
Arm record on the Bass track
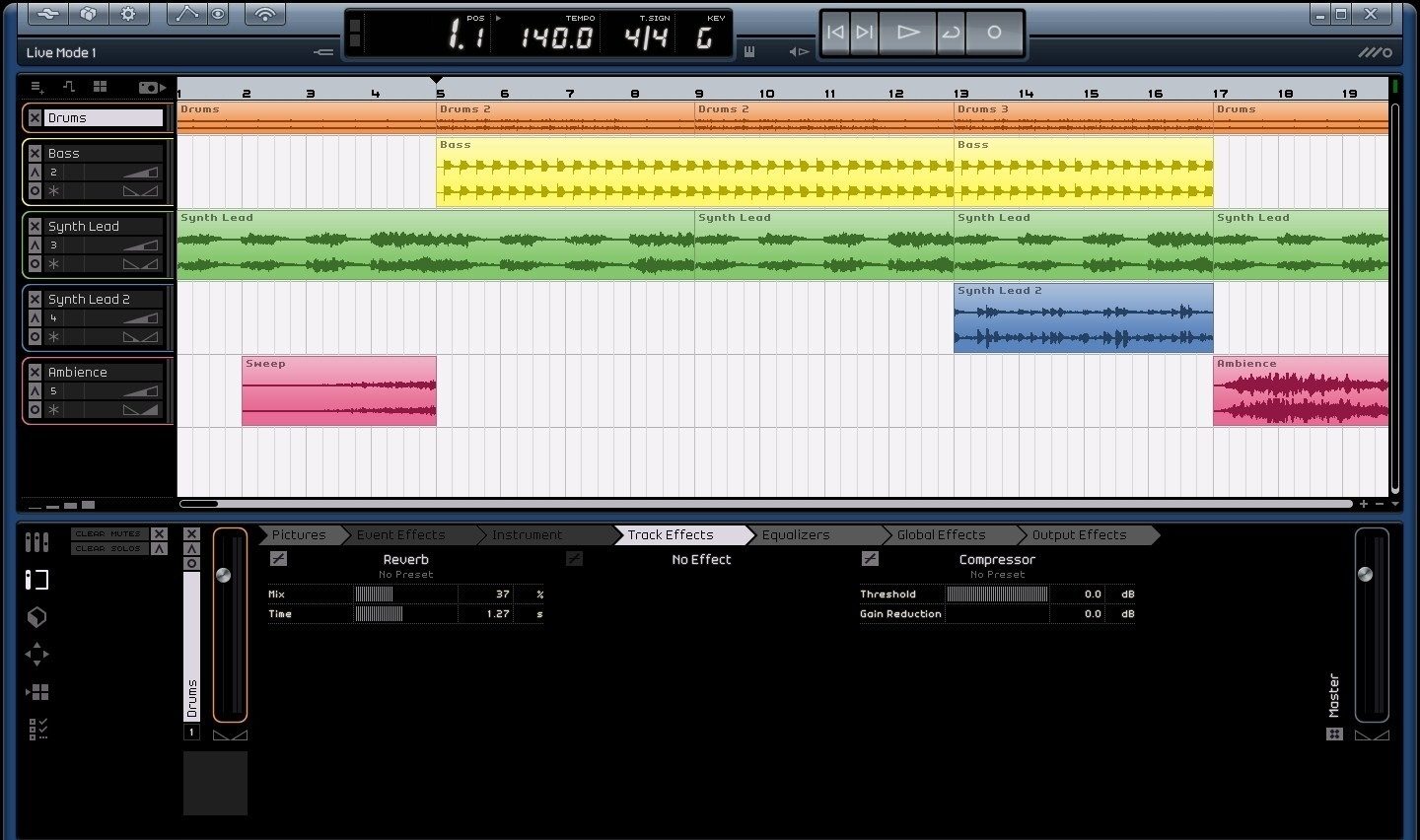tap(35, 190)
